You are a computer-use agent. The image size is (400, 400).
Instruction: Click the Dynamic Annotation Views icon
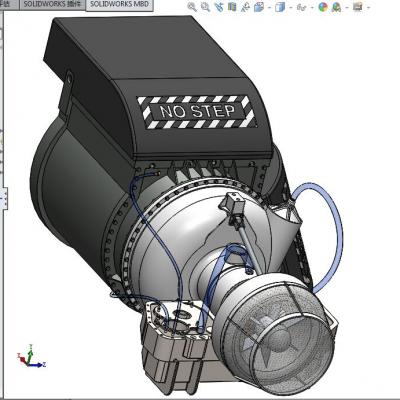pos(245,7)
